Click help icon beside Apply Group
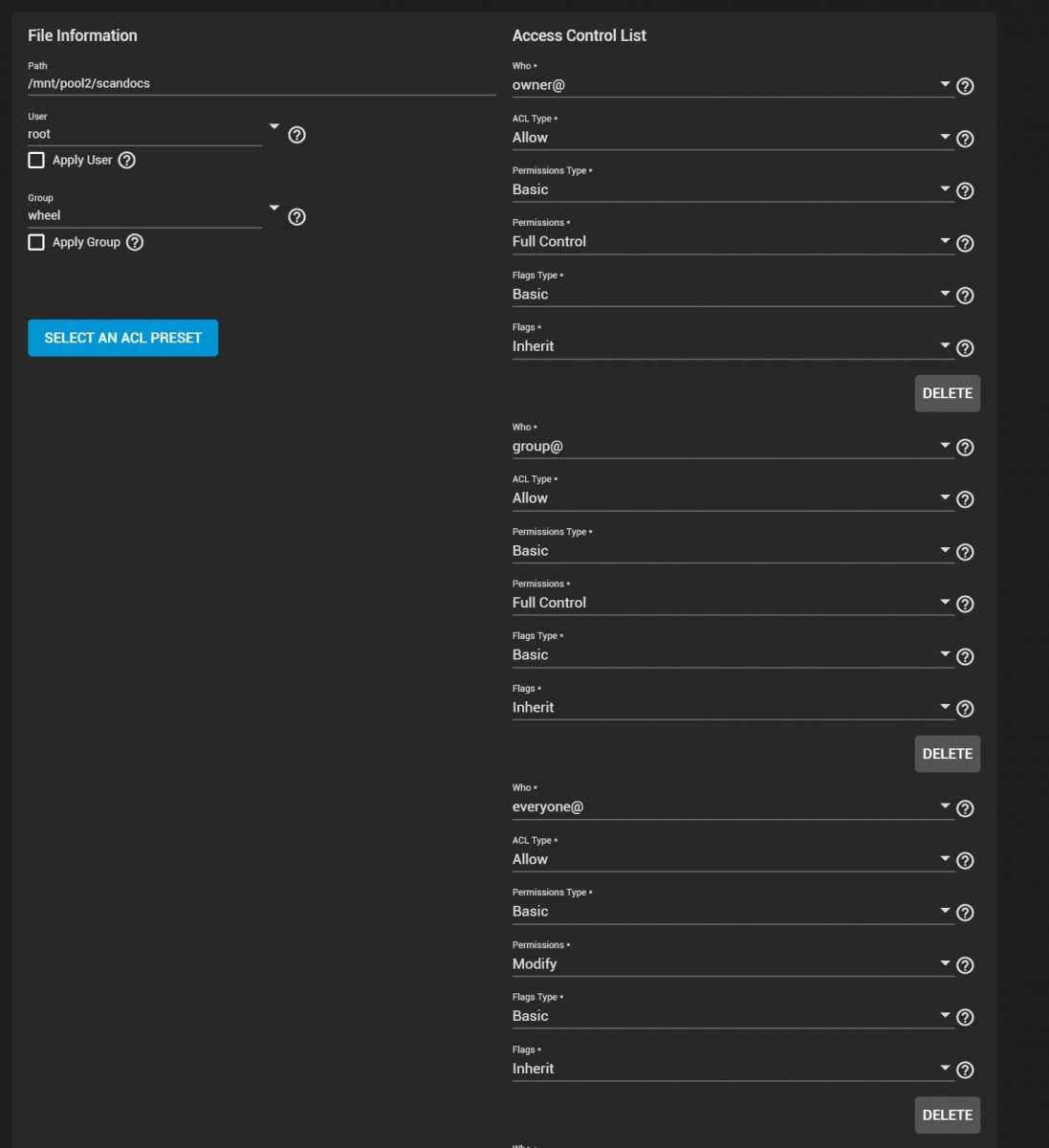The height and width of the screenshot is (1148, 1049). 135,242
